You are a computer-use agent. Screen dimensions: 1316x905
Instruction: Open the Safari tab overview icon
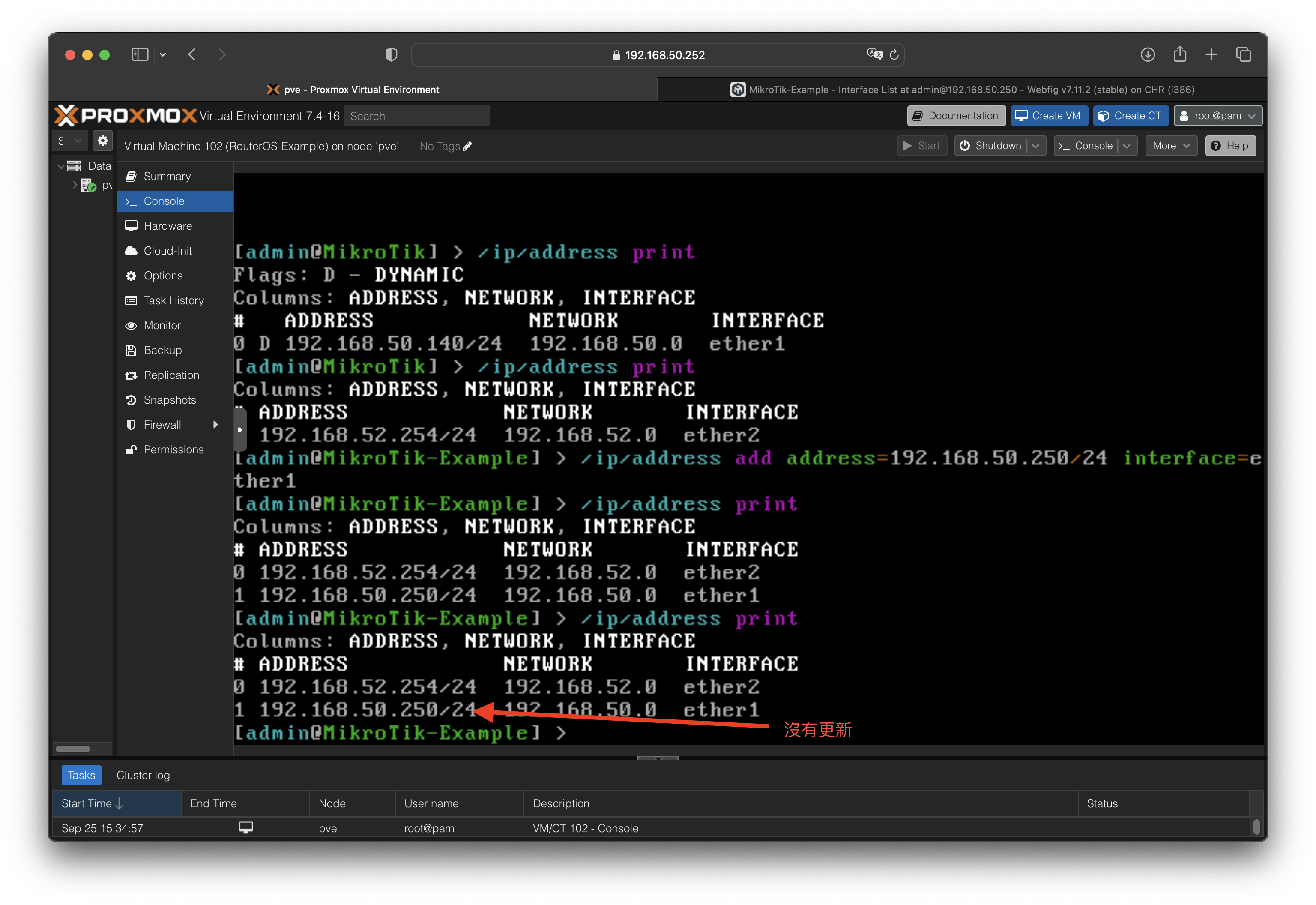tap(1244, 54)
